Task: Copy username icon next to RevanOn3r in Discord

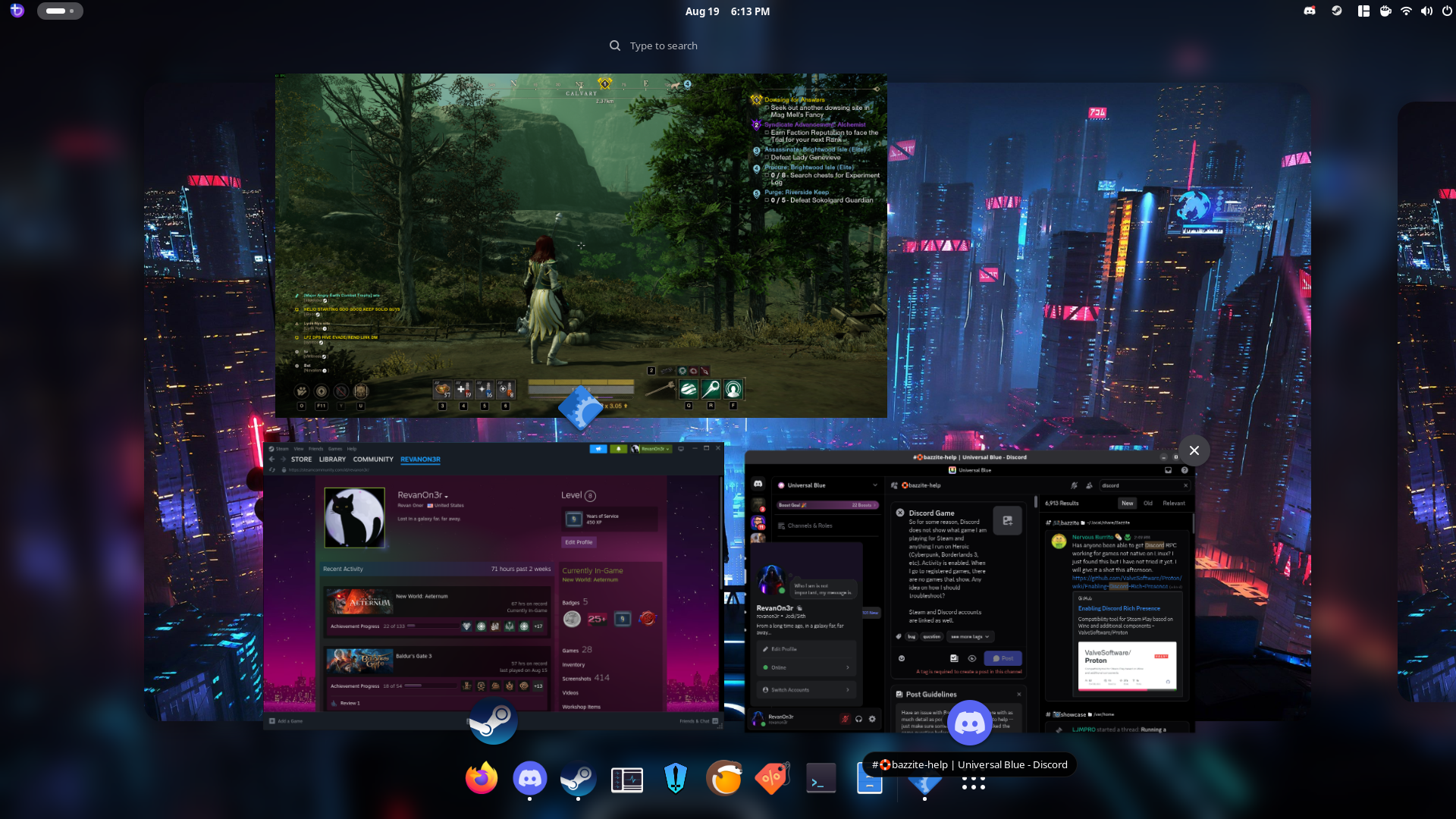Action: tap(800, 608)
